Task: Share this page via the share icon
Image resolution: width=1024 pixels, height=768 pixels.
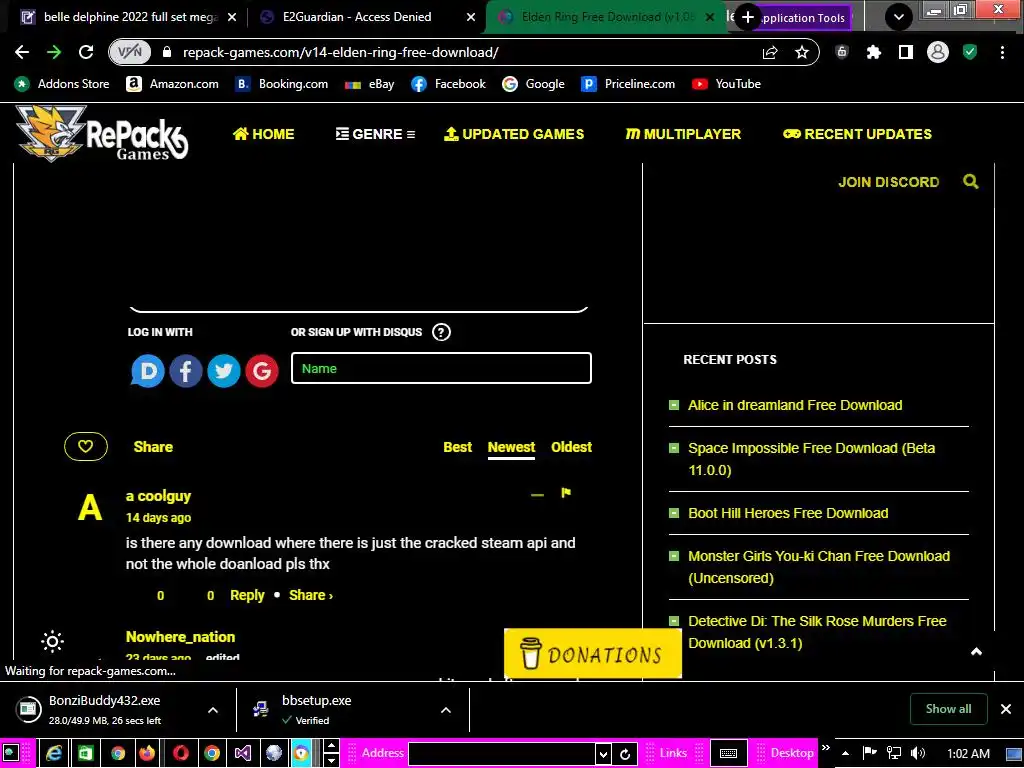Action: [x=770, y=52]
